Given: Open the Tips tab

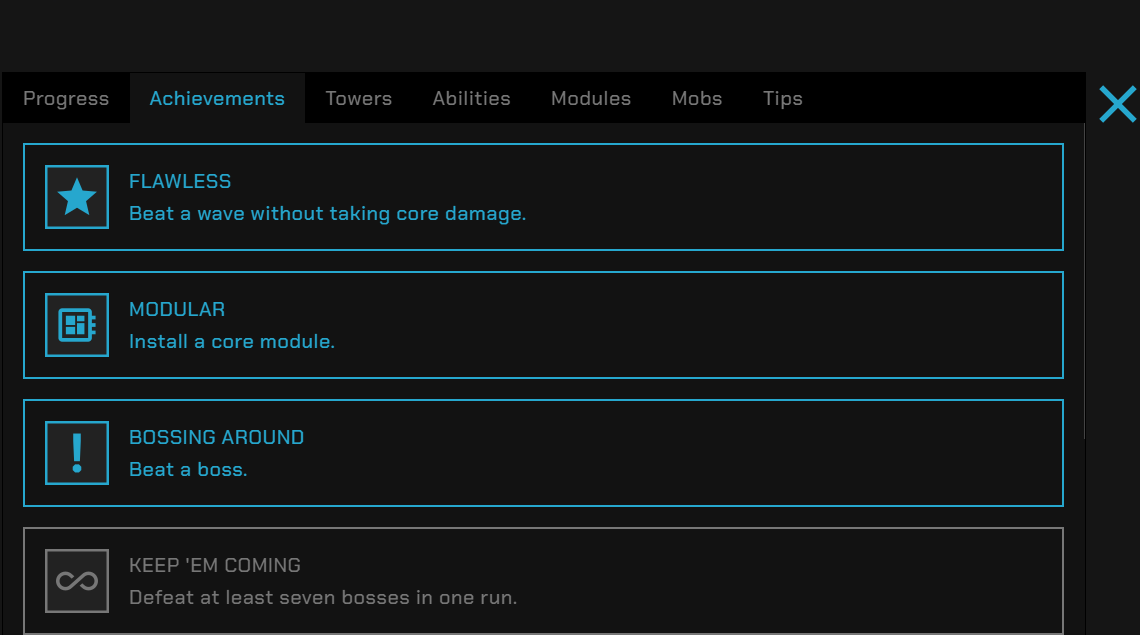Looking at the screenshot, I should (x=782, y=98).
